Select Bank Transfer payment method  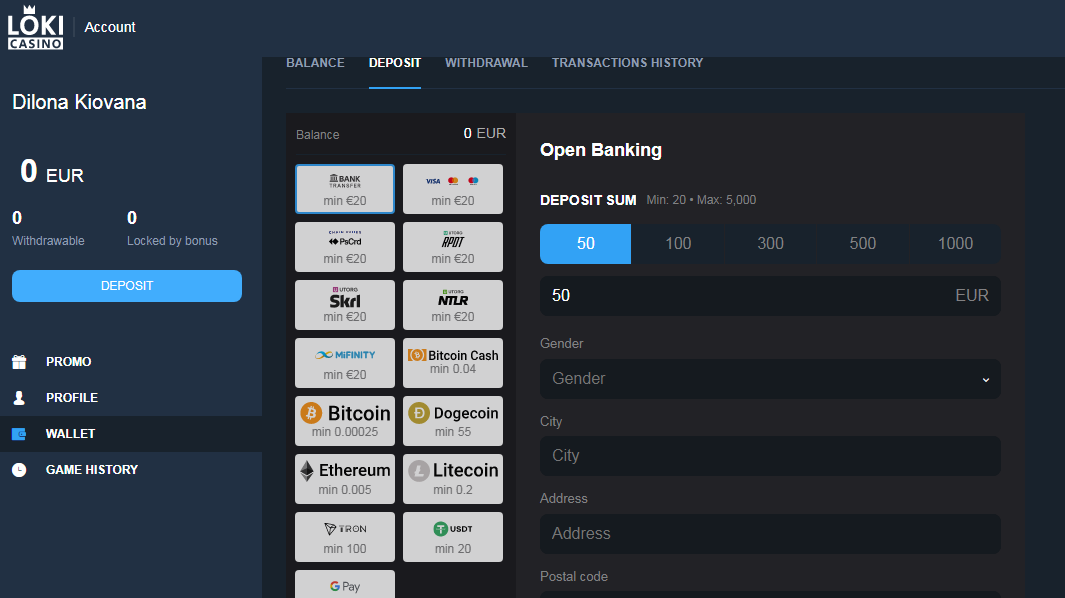click(x=345, y=189)
